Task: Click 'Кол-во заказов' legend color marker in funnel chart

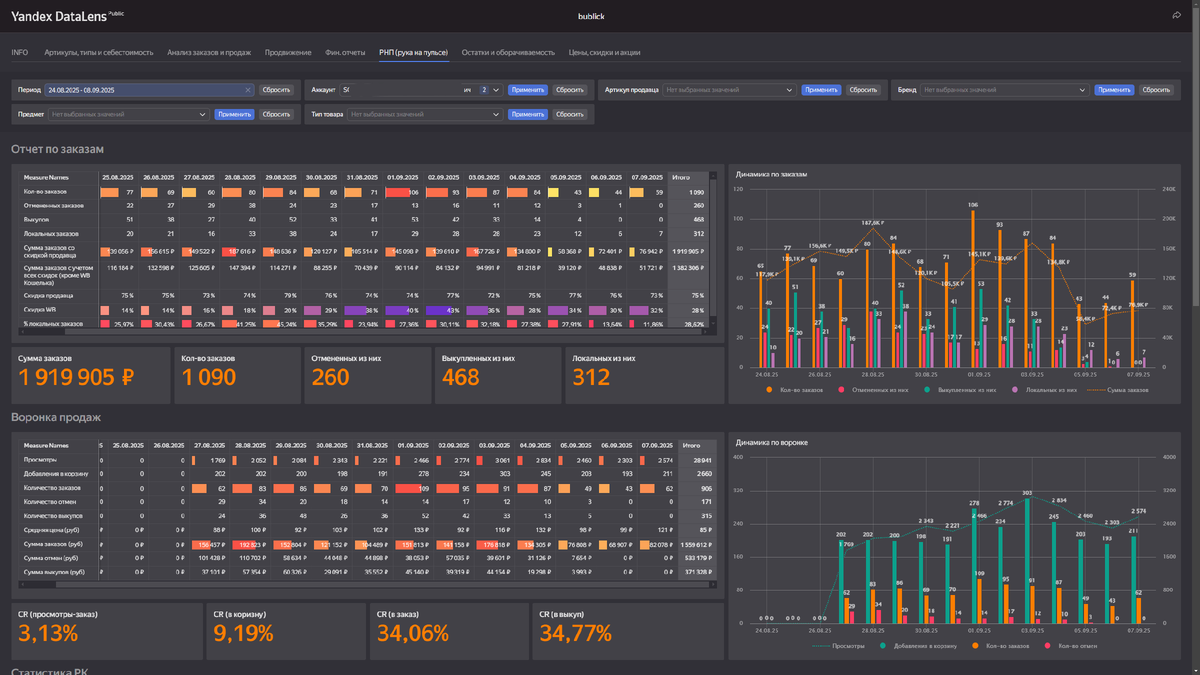Action: pyautogui.click(x=976, y=647)
